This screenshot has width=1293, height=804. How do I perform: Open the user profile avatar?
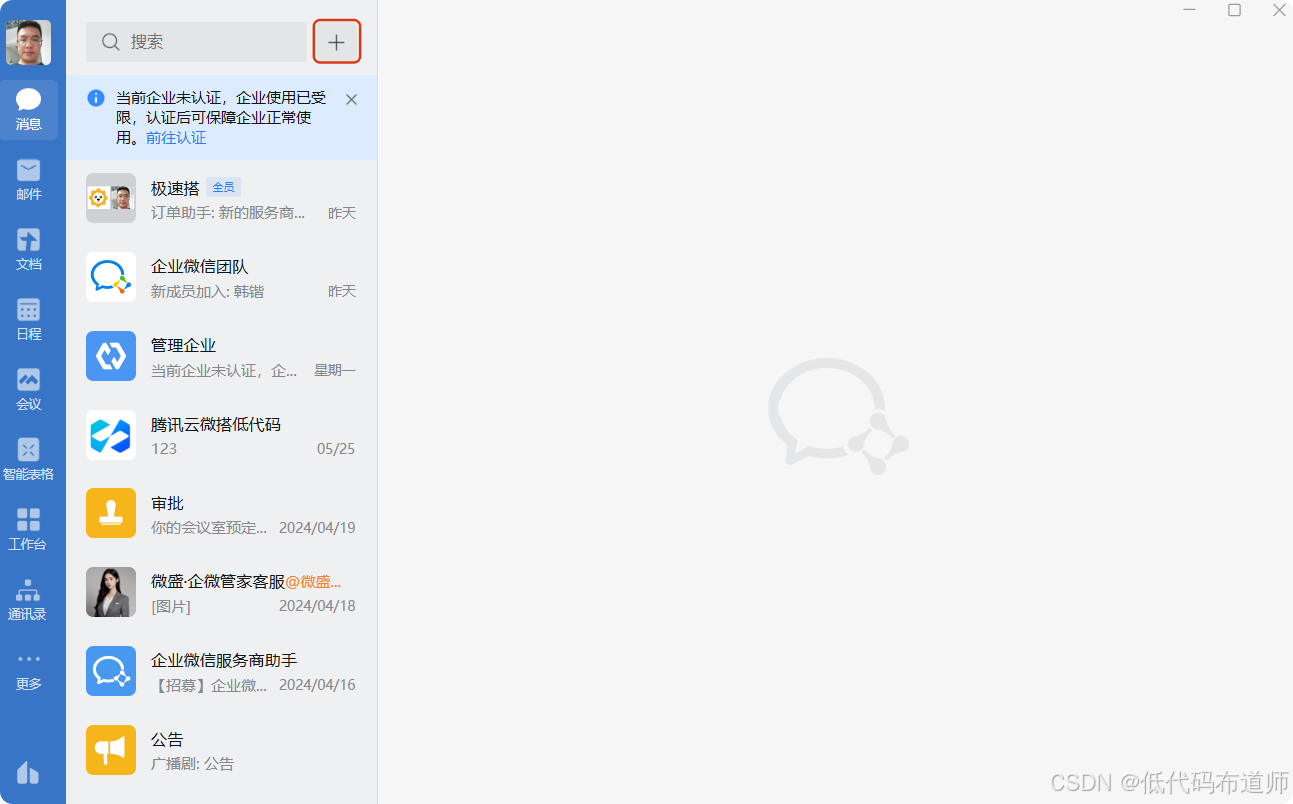(28, 42)
